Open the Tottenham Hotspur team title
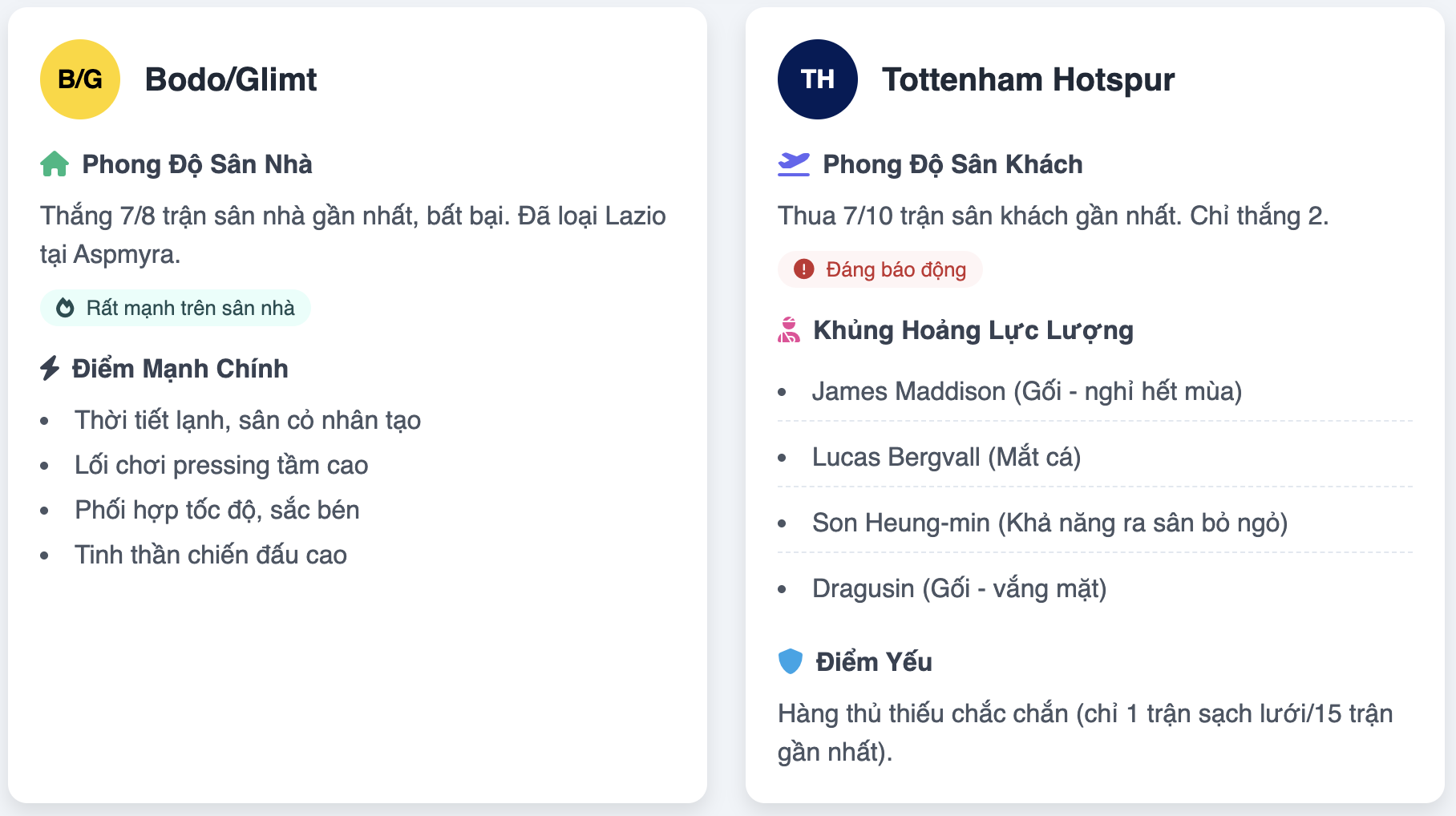Image resolution: width=1456 pixels, height=816 pixels. [x=1029, y=79]
